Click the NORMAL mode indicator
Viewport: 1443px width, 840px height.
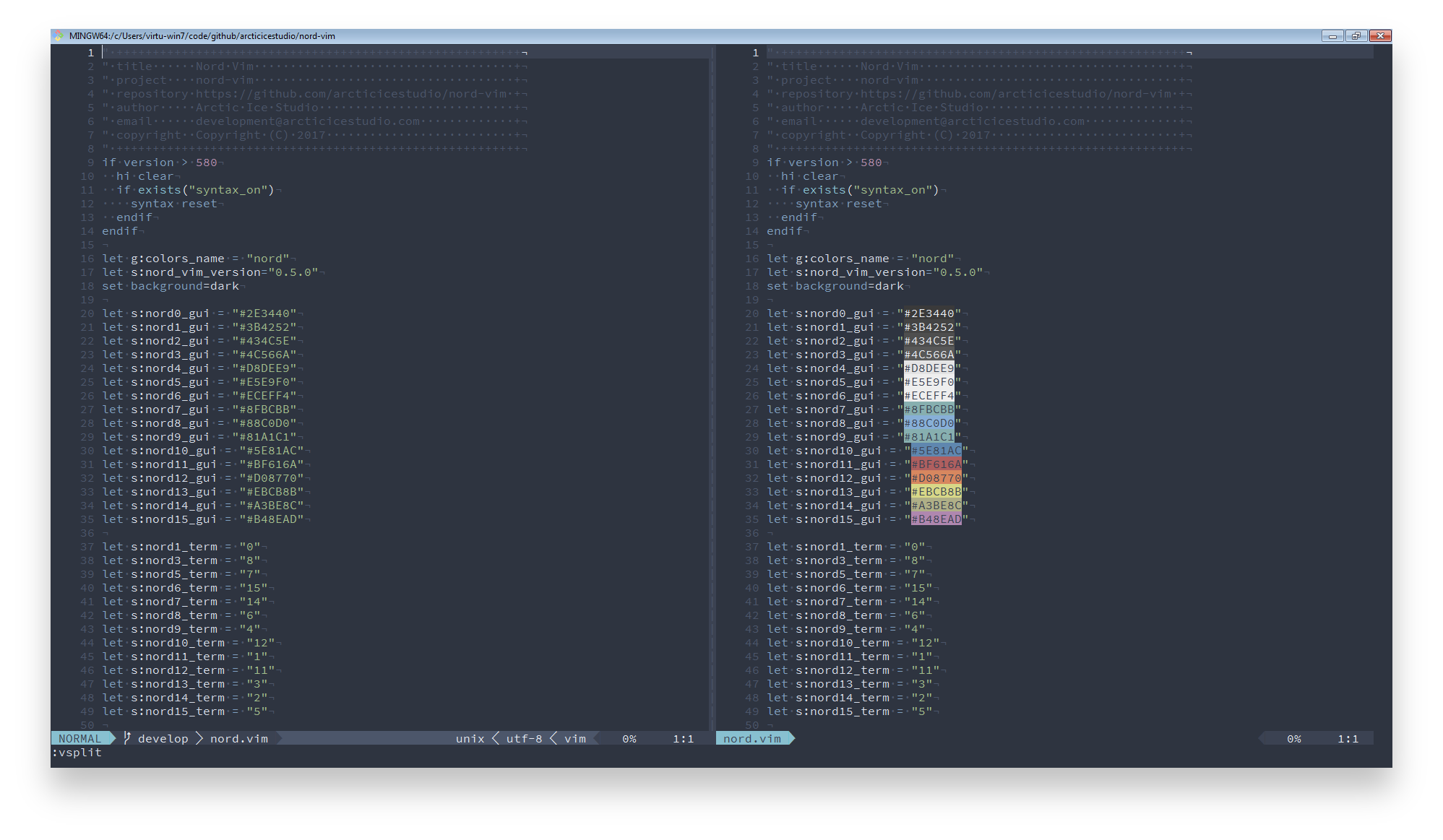pos(79,738)
